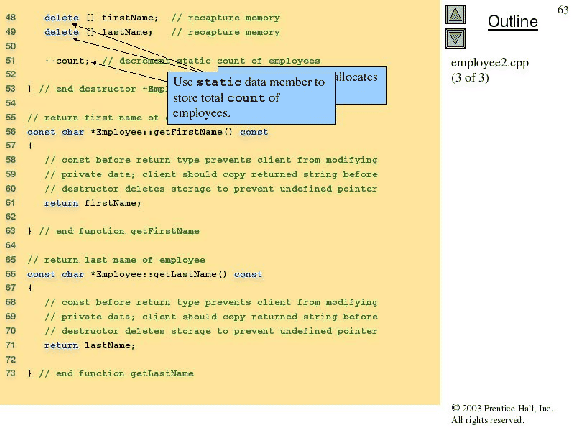The width and height of the screenshot is (575, 431).
Task: Select the employee2.cpp (3 of 3) label
Action: 490,70
